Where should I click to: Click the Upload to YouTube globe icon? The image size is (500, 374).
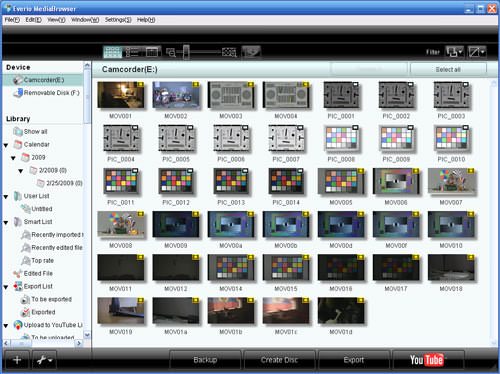click(18, 325)
